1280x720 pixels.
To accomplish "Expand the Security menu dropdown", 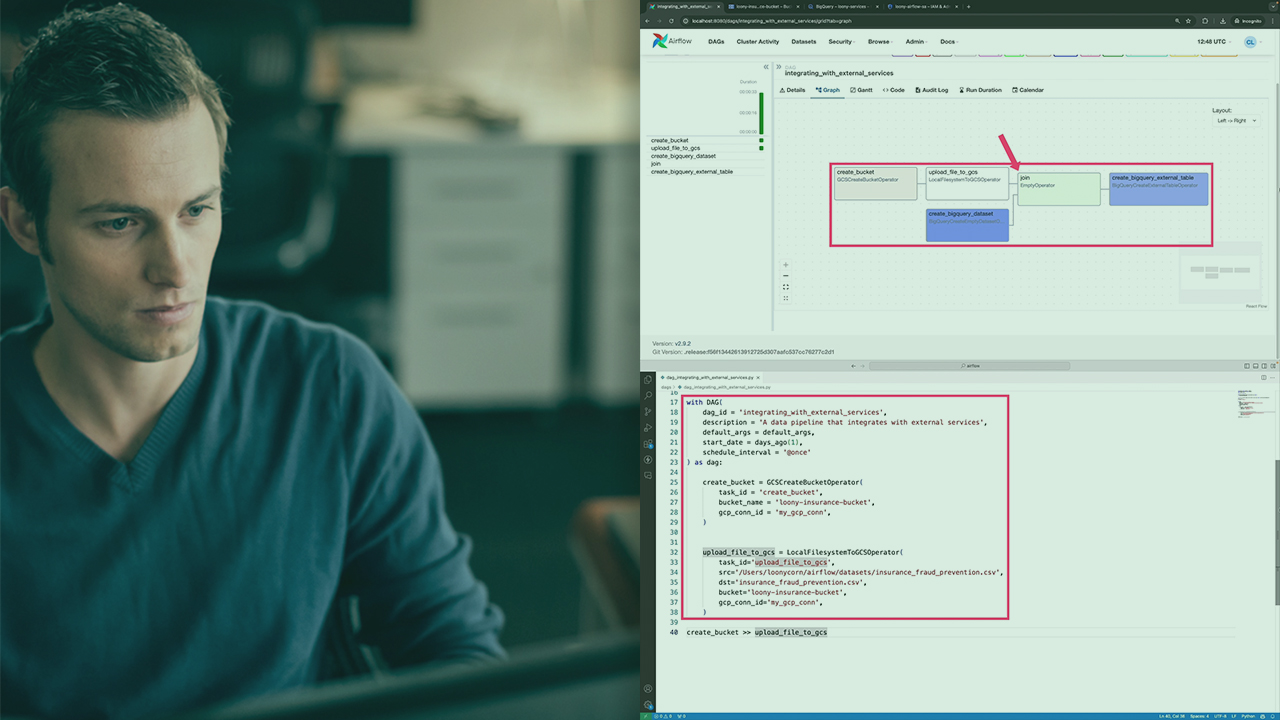I will point(842,42).
